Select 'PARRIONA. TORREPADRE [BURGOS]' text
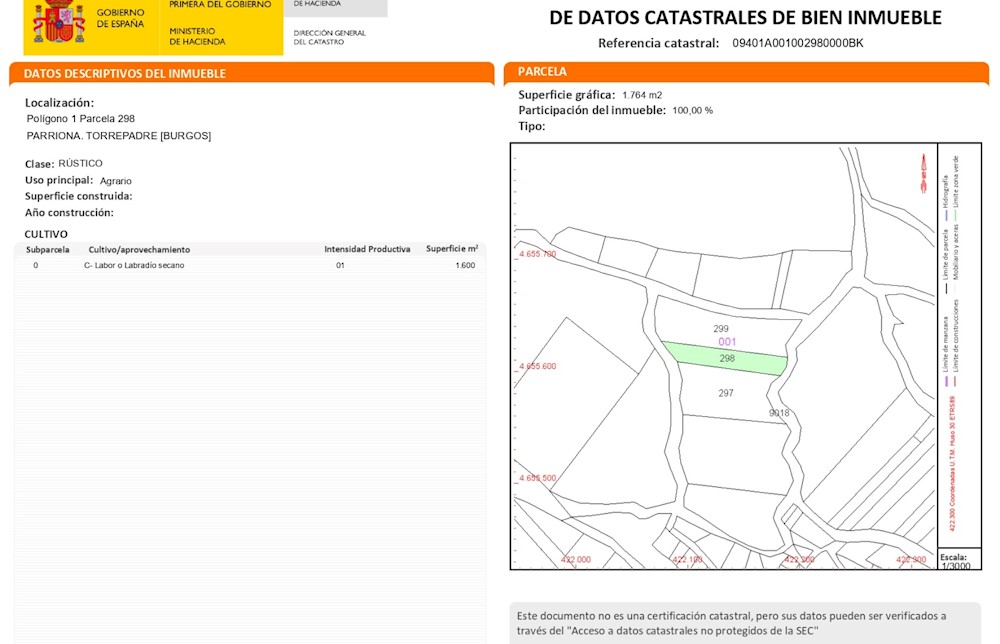The width and height of the screenshot is (1000, 644). (x=119, y=136)
